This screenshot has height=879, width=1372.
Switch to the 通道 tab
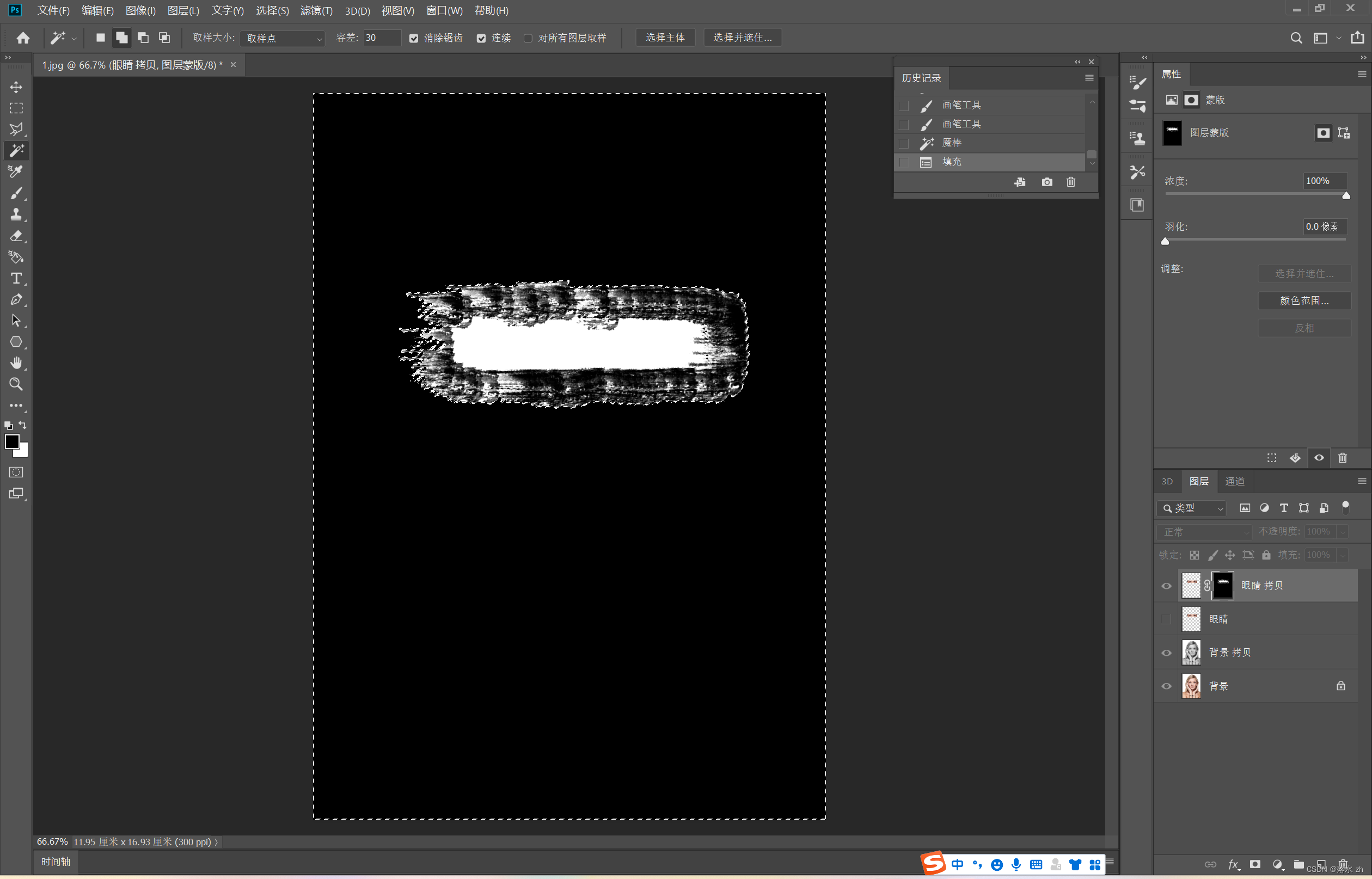click(1234, 481)
